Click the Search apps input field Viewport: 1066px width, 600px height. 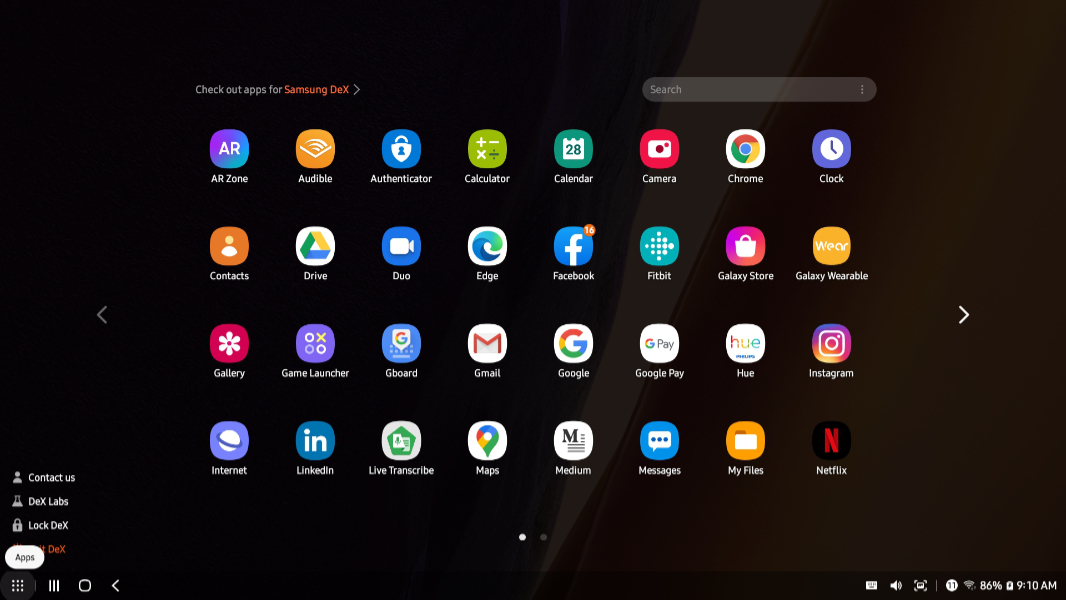click(x=745, y=90)
